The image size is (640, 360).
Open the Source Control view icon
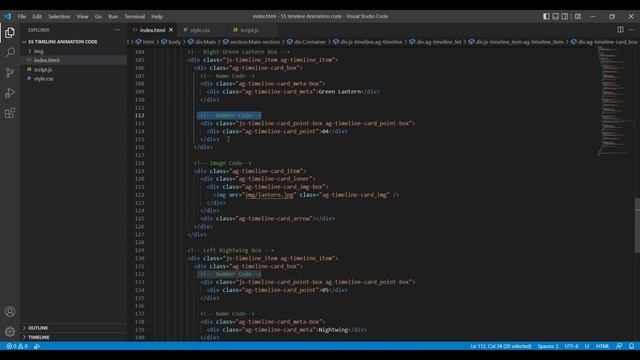pos(10,73)
